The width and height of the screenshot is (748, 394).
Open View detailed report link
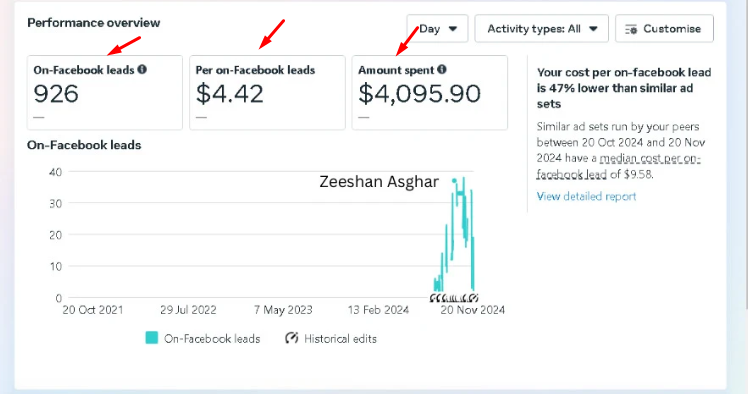586,197
